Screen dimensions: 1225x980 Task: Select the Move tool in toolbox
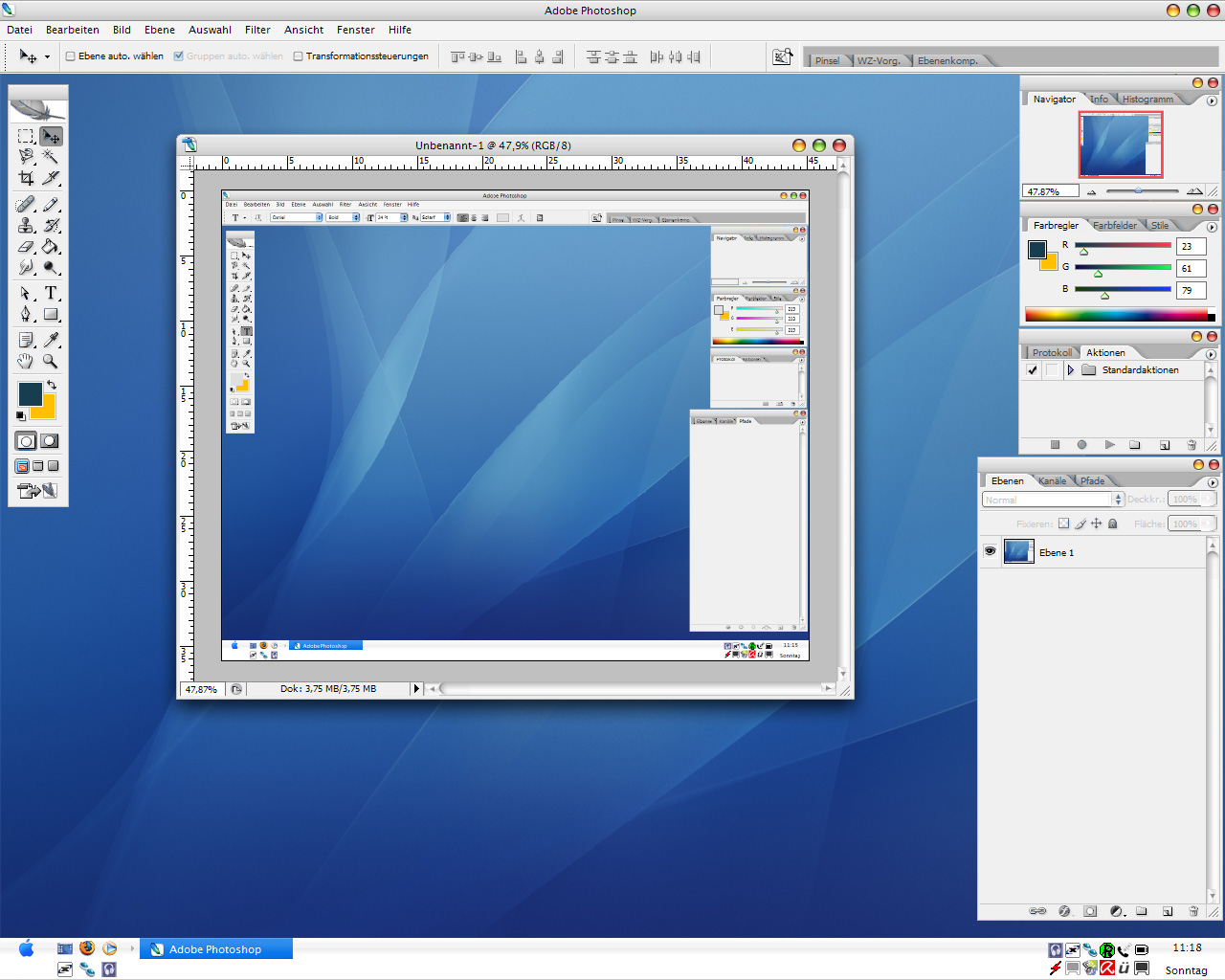pyautogui.click(x=51, y=136)
